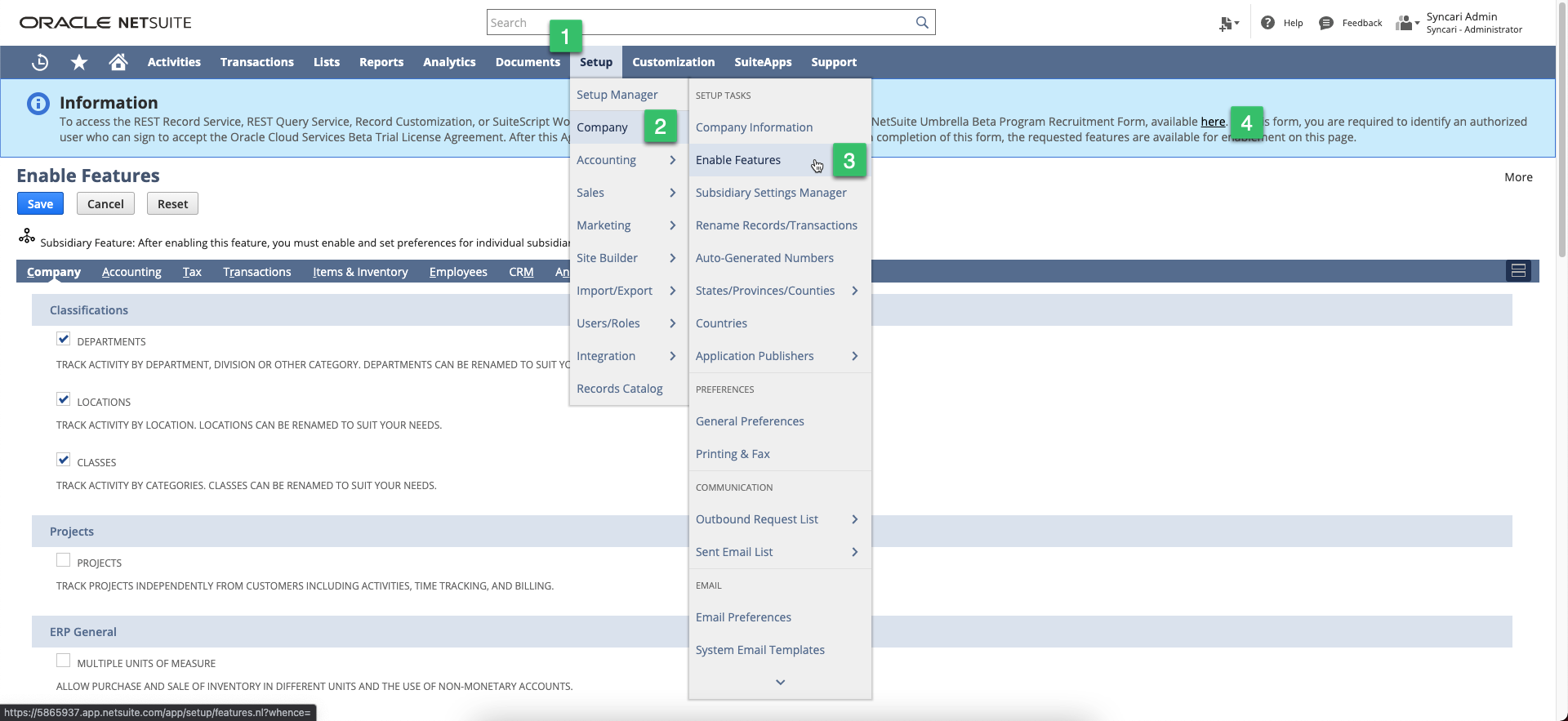Open General Preferences

750,421
